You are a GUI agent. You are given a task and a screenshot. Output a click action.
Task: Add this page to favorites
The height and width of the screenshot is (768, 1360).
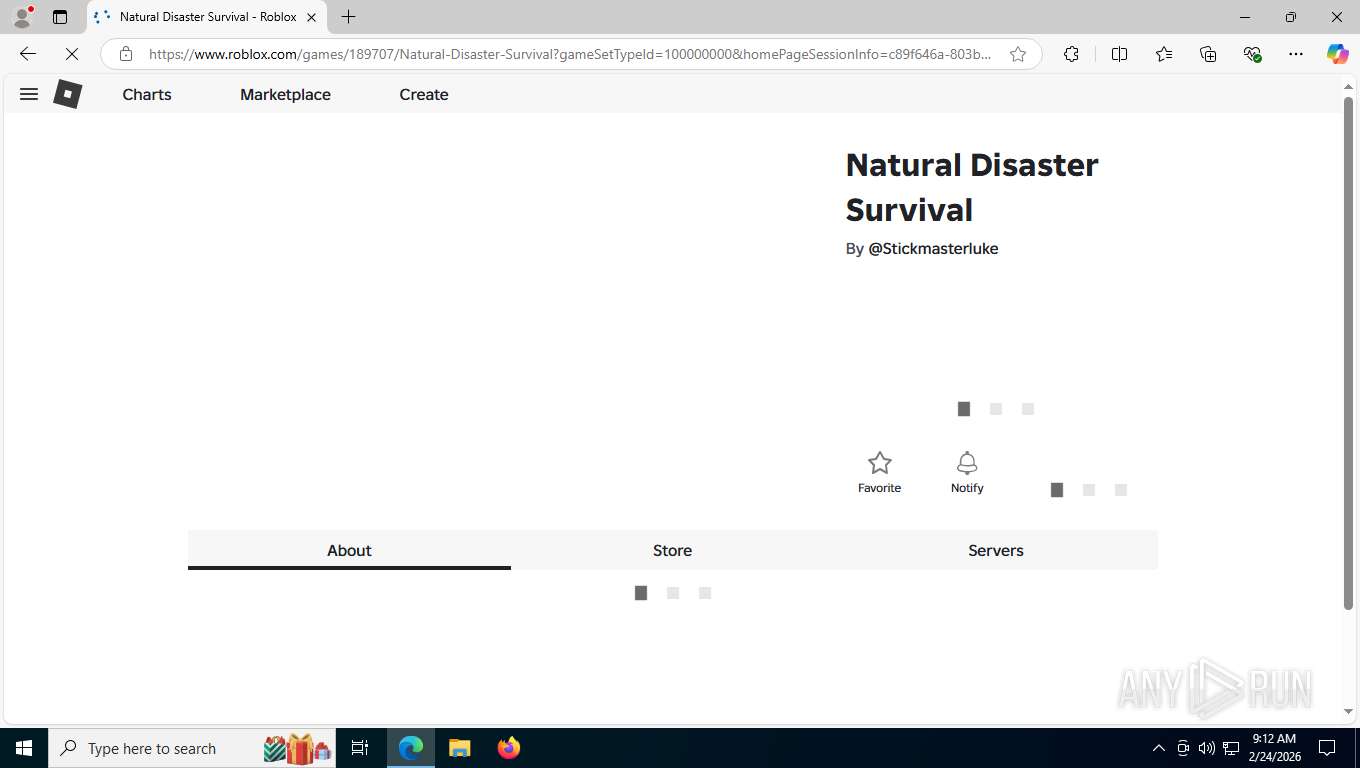click(x=1018, y=54)
